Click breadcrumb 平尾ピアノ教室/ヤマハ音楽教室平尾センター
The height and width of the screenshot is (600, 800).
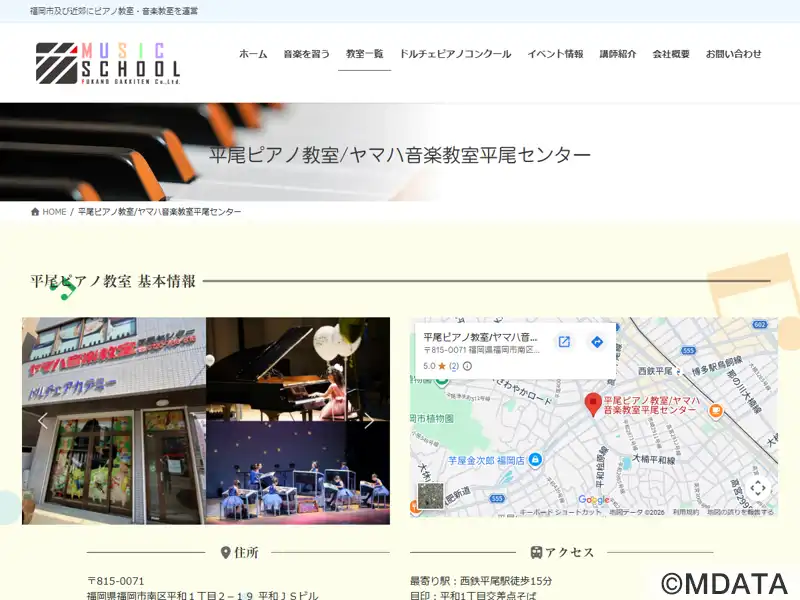tap(159, 212)
